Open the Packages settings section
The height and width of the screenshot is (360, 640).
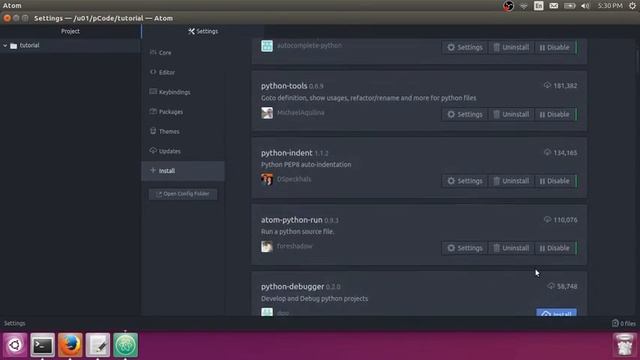183,111
